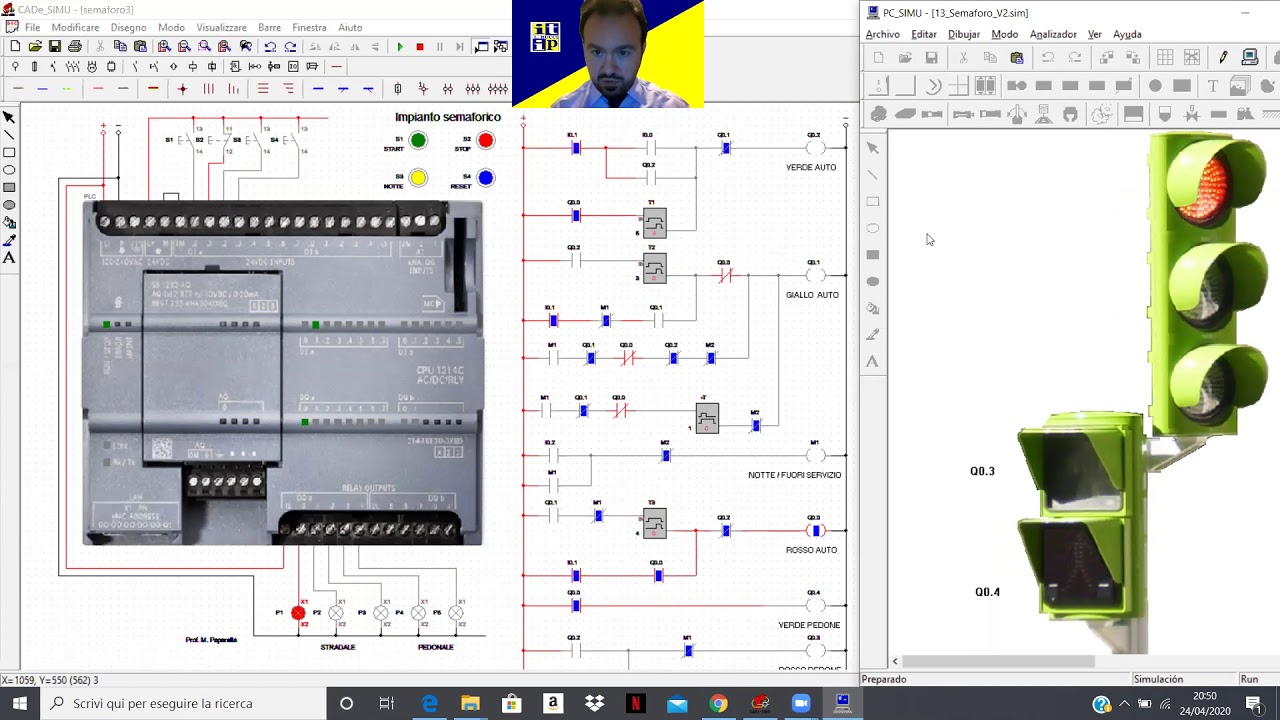Image resolution: width=1280 pixels, height=720 pixels.
Task: Select the paint bucket fill tool in CADe_SIMU
Action: coord(9,222)
